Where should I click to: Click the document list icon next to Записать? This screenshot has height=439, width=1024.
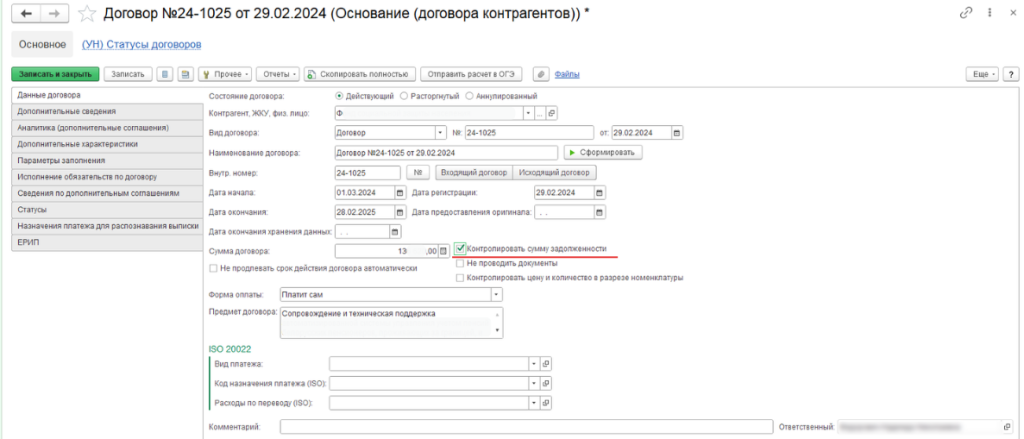165,74
